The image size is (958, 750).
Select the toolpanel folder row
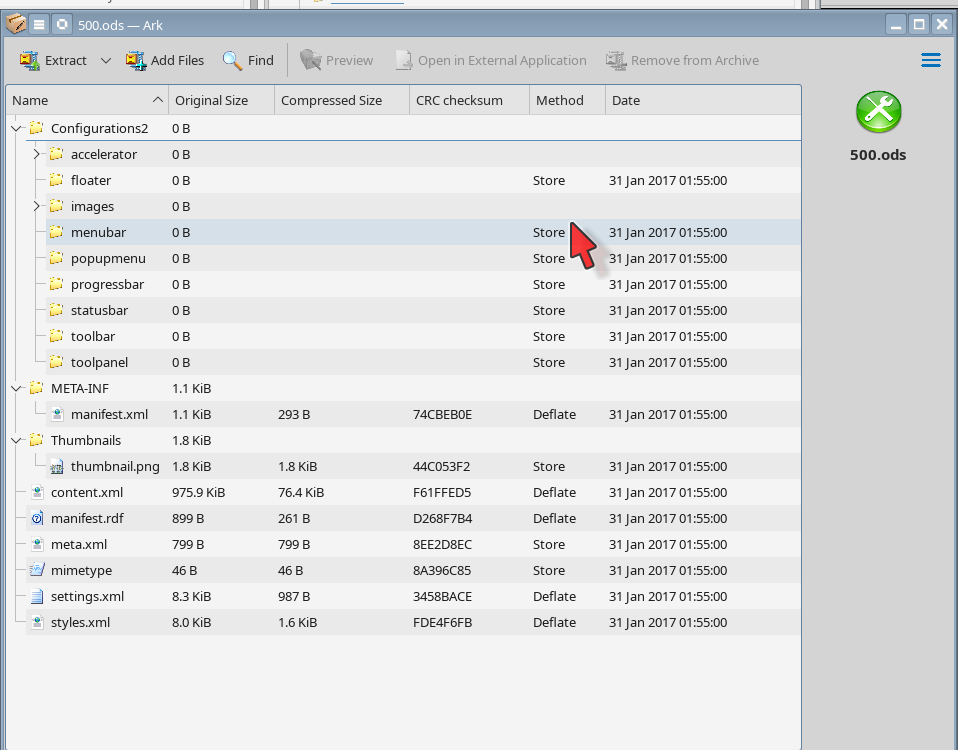(99, 362)
